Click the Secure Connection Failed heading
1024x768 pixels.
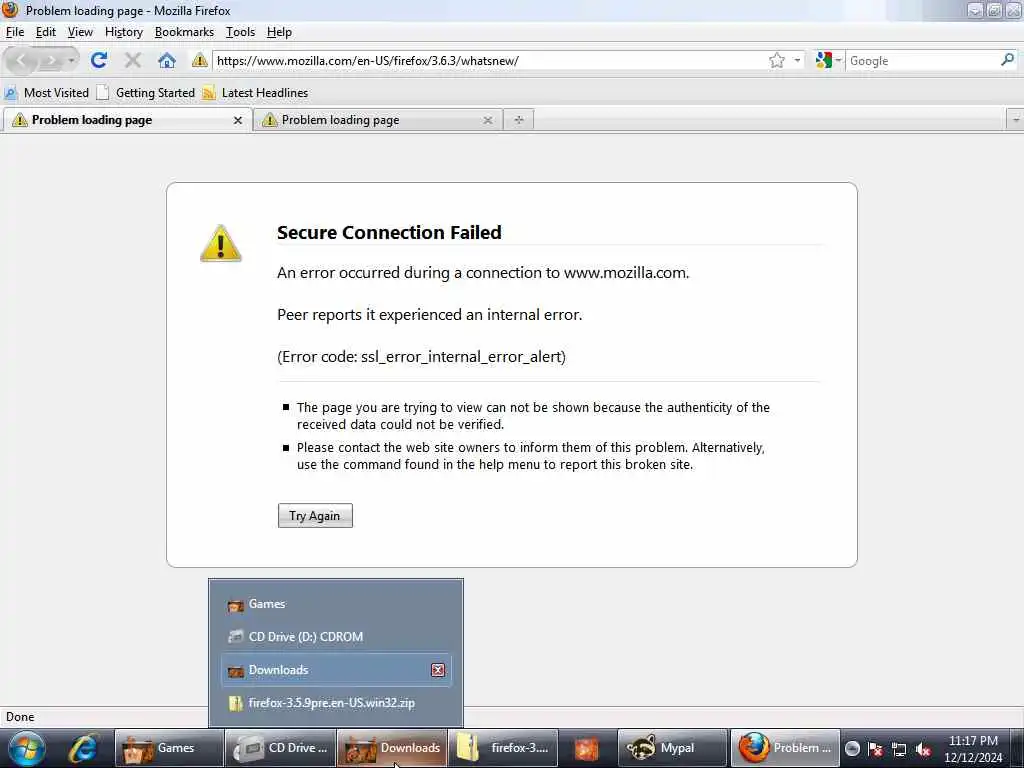389,232
